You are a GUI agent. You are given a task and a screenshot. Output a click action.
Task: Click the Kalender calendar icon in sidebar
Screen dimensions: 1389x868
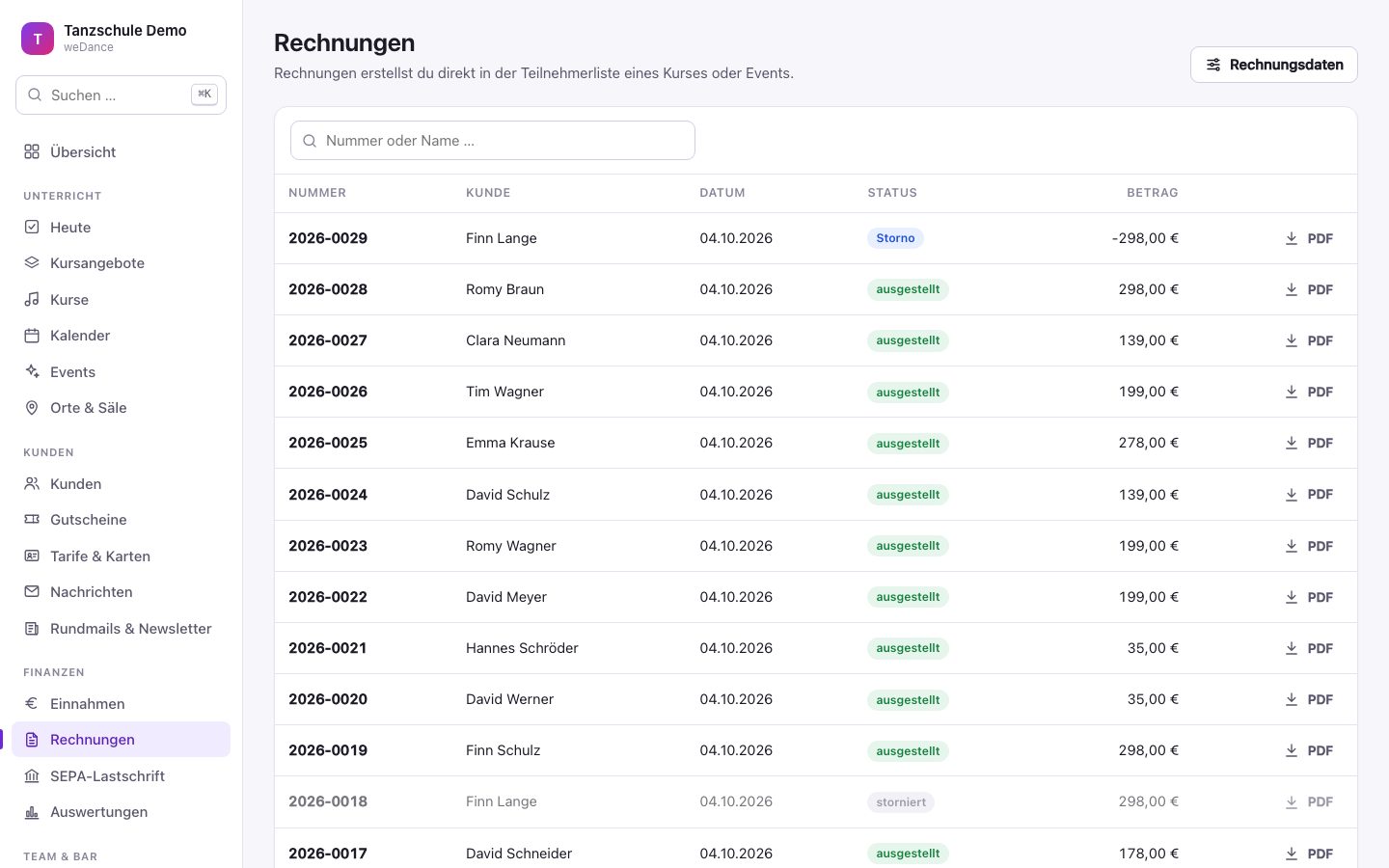point(32,336)
